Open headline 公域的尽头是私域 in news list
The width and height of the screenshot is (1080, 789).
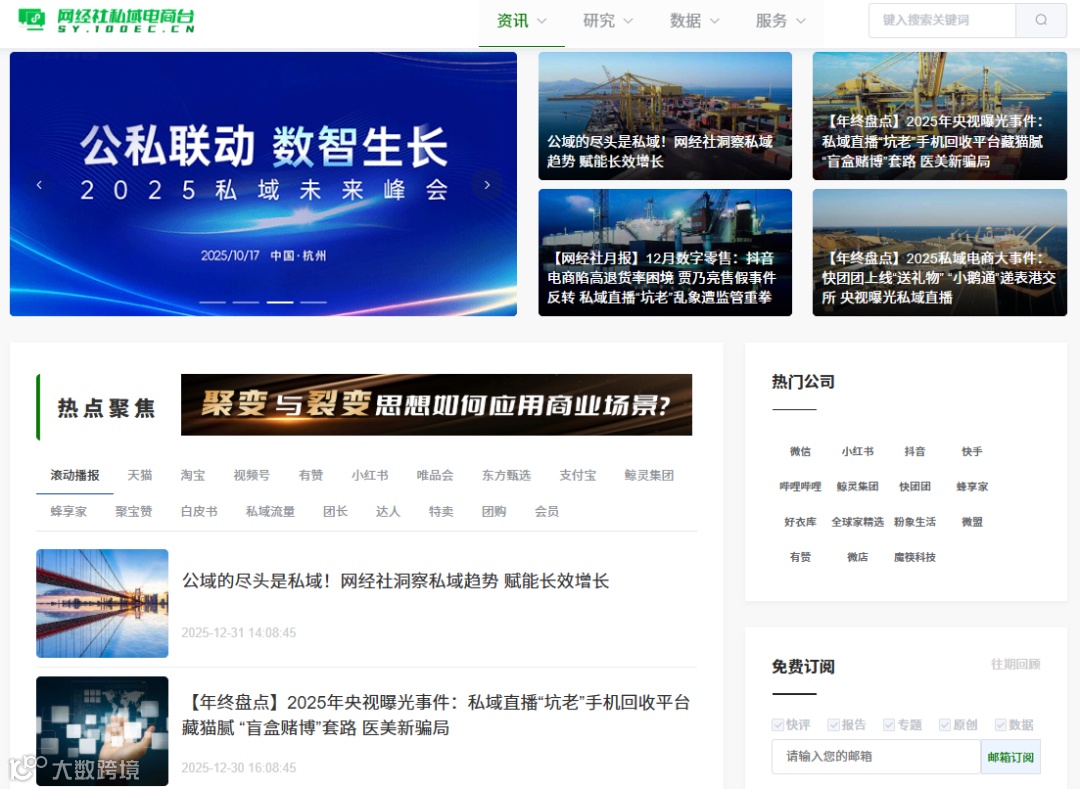click(395, 581)
